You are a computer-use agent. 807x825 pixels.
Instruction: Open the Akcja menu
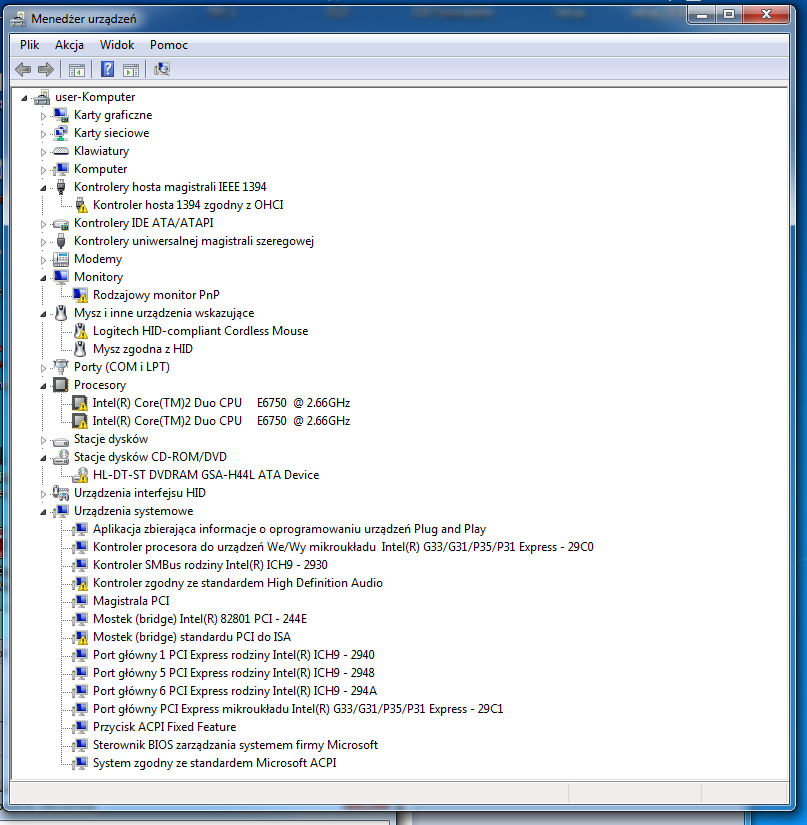[69, 45]
